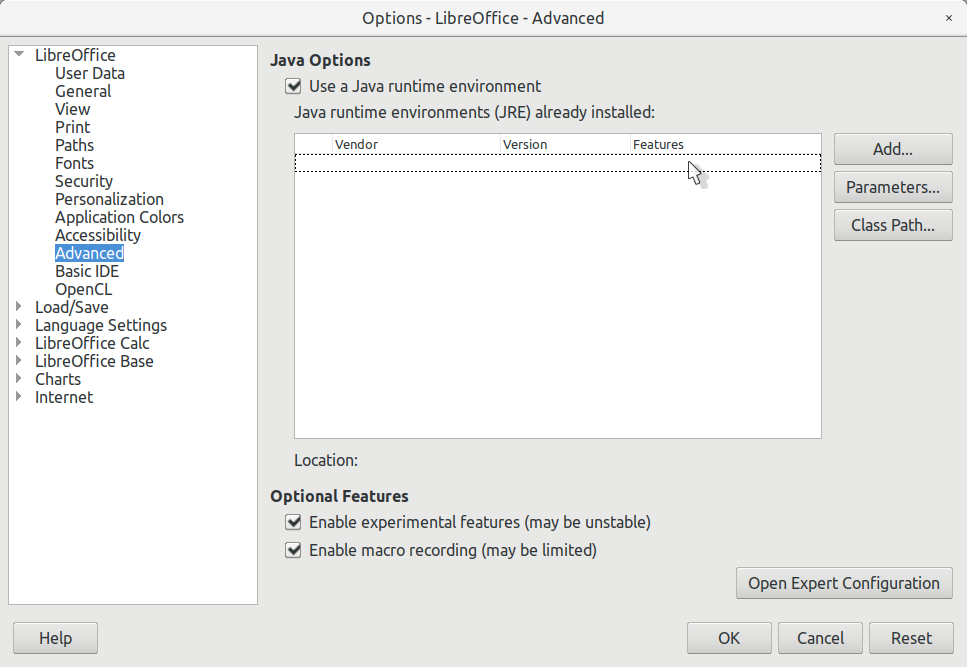Expand the LibreOffice Base section

point(19,361)
